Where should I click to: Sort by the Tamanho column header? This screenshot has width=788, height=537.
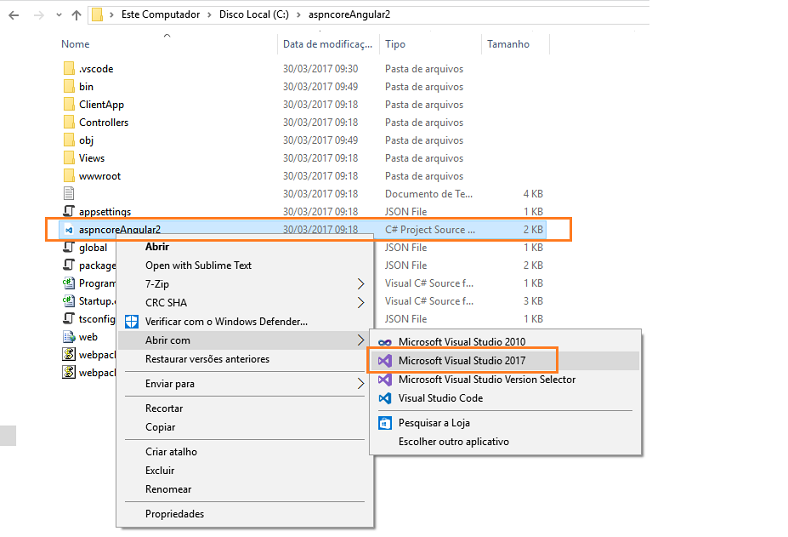click(508, 44)
